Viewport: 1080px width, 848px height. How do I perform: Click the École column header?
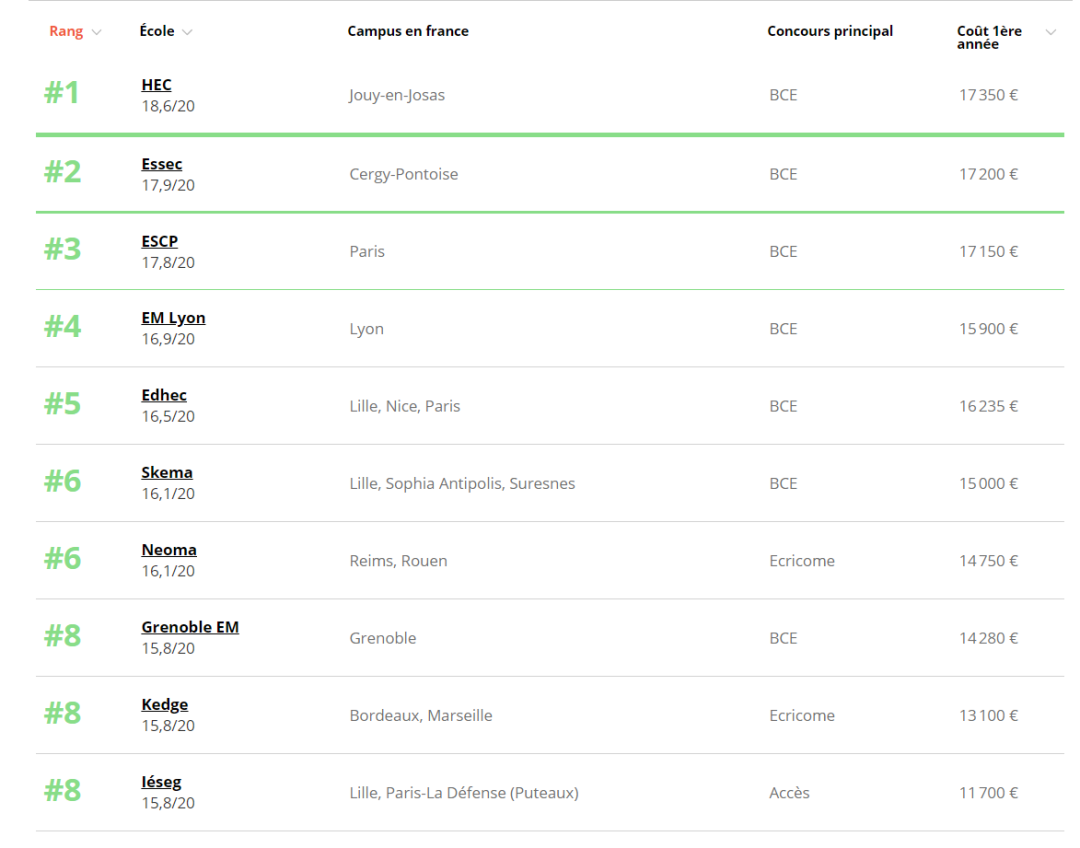pyautogui.click(x=157, y=31)
